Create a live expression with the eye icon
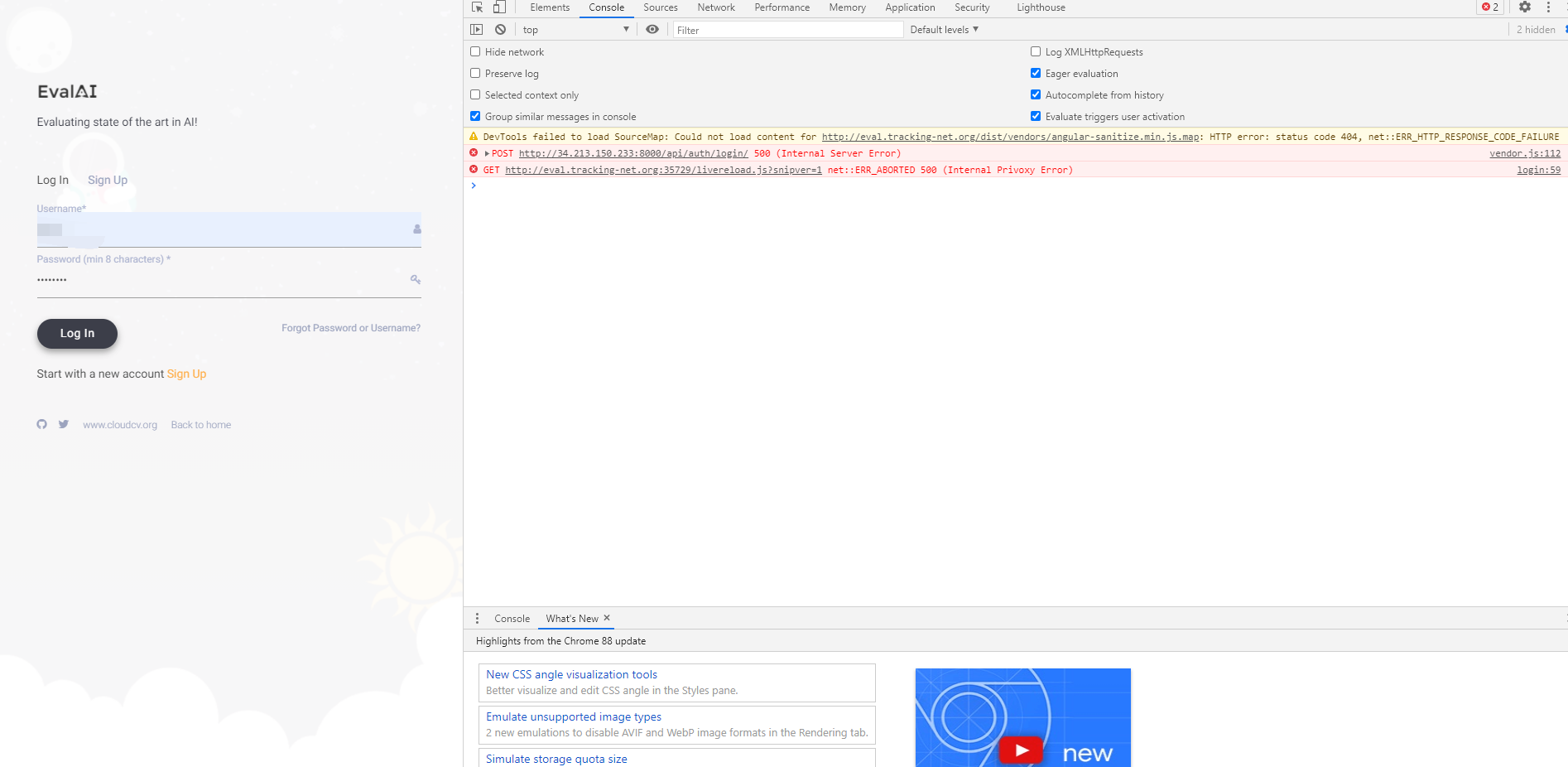The height and width of the screenshot is (767, 1568). click(x=652, y=29)
